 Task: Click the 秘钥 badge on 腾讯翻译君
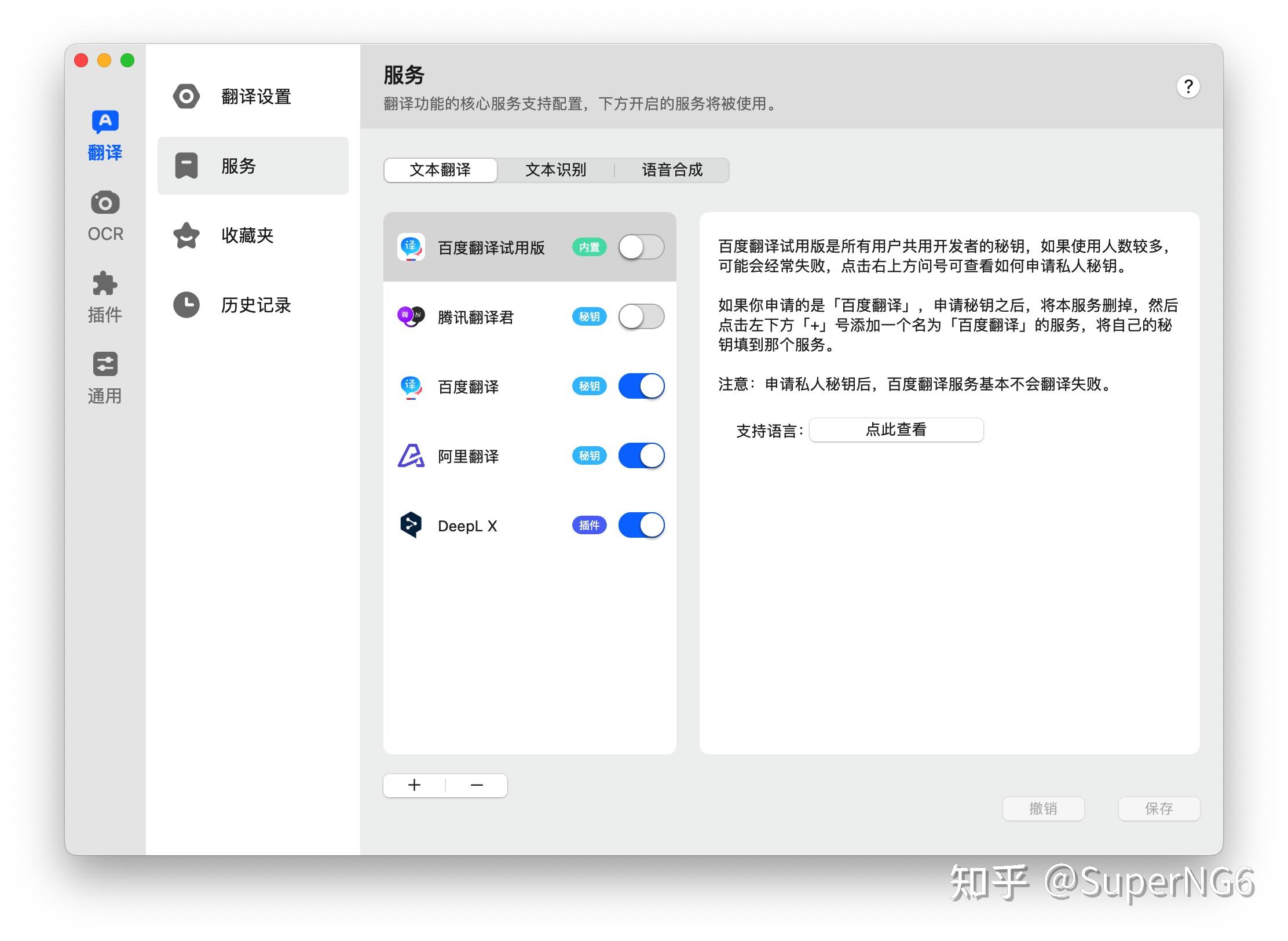pyautogui.click(x=590, y=316)
